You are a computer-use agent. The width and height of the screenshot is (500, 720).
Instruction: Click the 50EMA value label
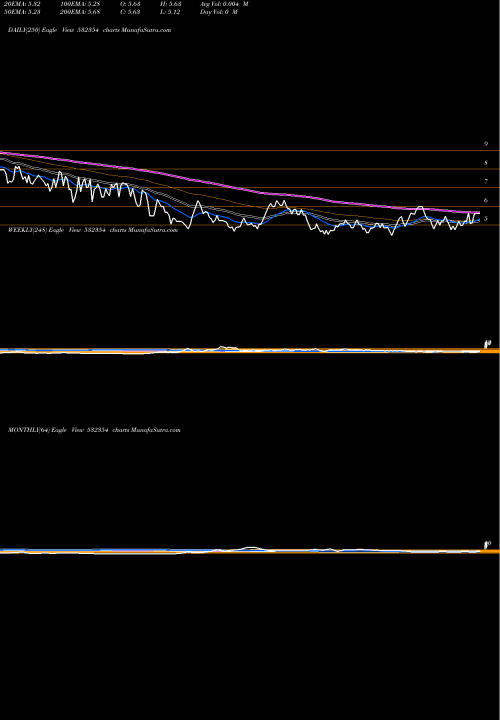[x=21, y=12]
